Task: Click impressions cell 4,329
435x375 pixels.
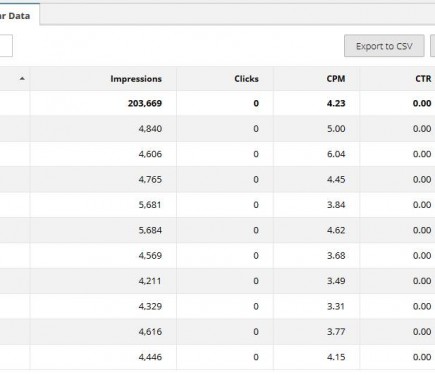Action: (150, 306)
